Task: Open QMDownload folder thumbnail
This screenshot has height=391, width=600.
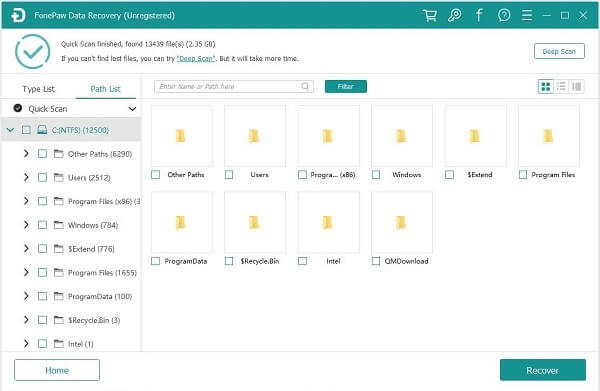Action: pyautogui.click(x=402, y=222)
